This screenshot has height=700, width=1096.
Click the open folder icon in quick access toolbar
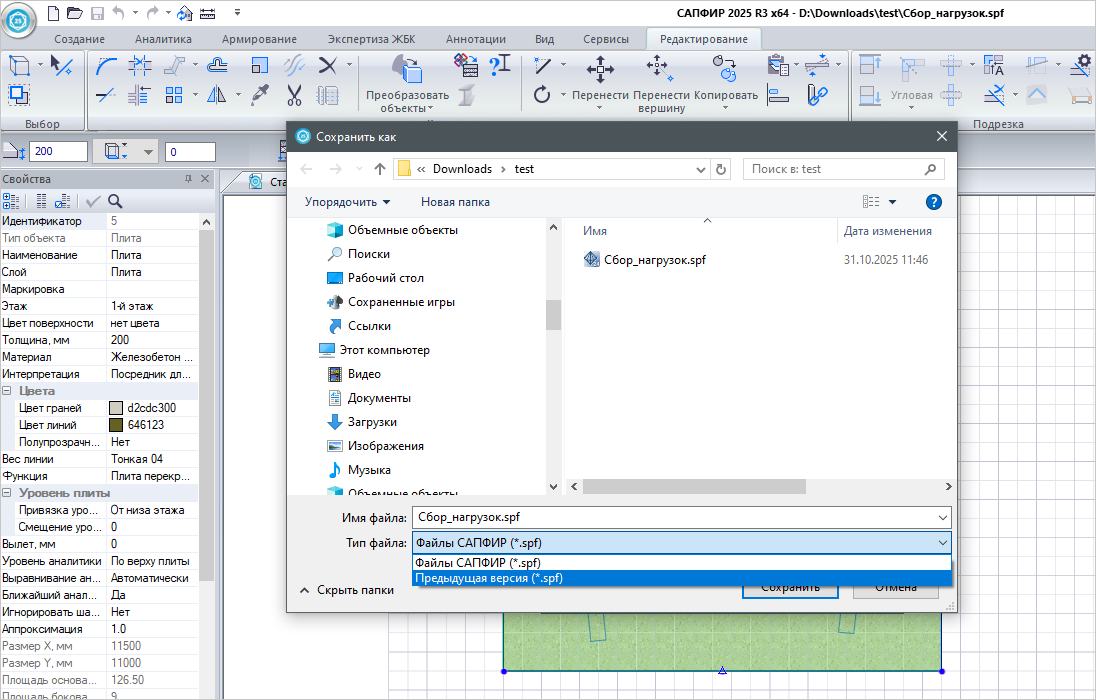pyautogui.click(x=75, y=13)
